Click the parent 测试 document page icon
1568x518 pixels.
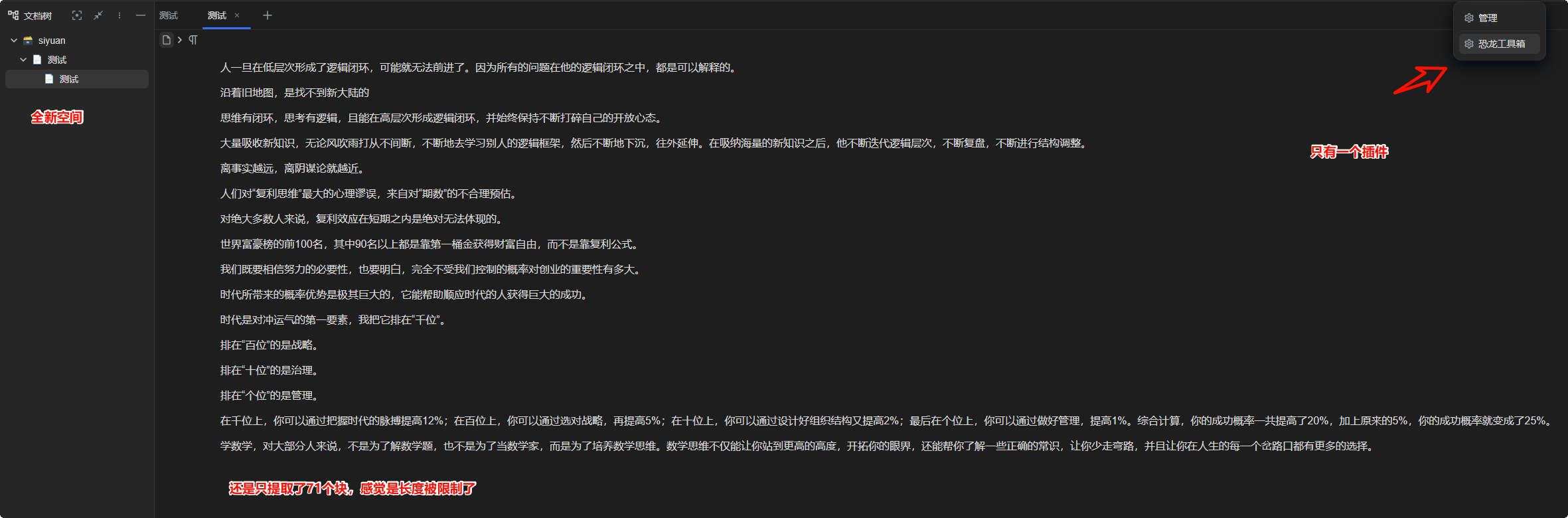(x=37, y=60)
